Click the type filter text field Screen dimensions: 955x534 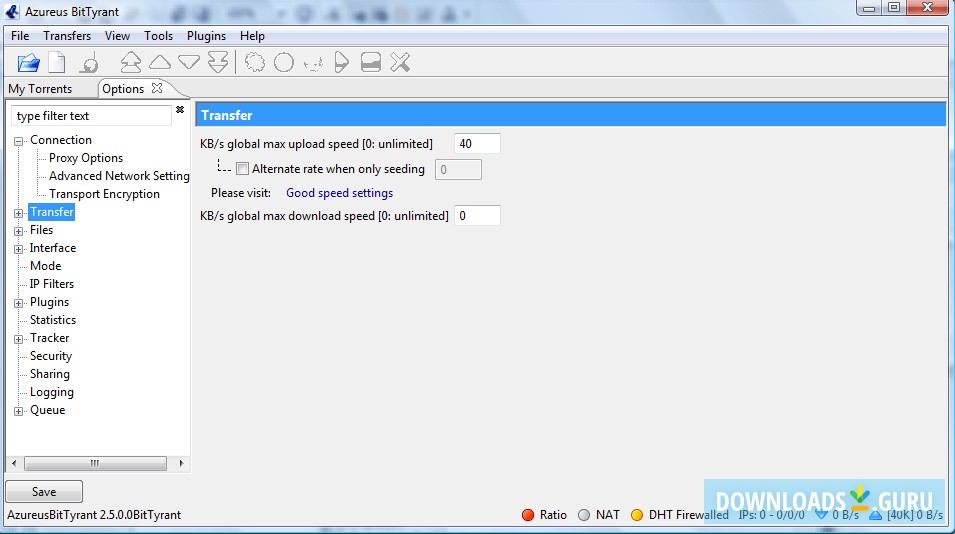click(x=91, y=116)
